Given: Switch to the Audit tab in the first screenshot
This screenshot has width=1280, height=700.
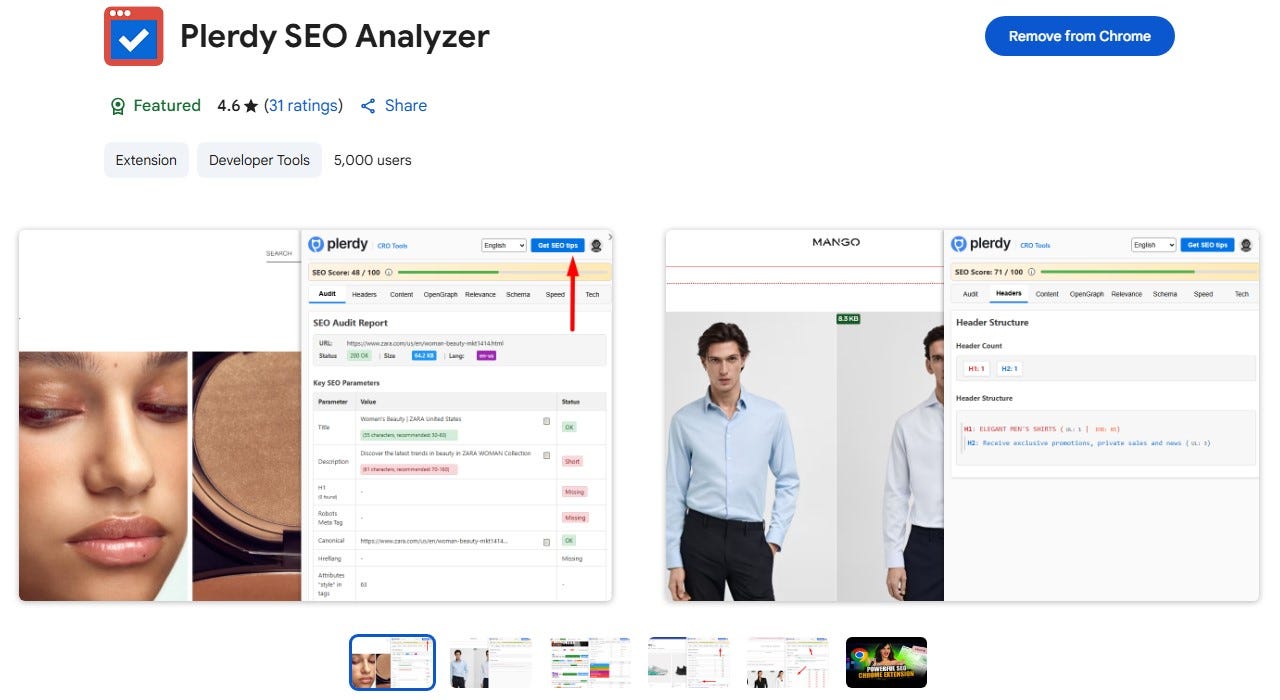Looking at the screenshot, I should (x=327, y=294).
